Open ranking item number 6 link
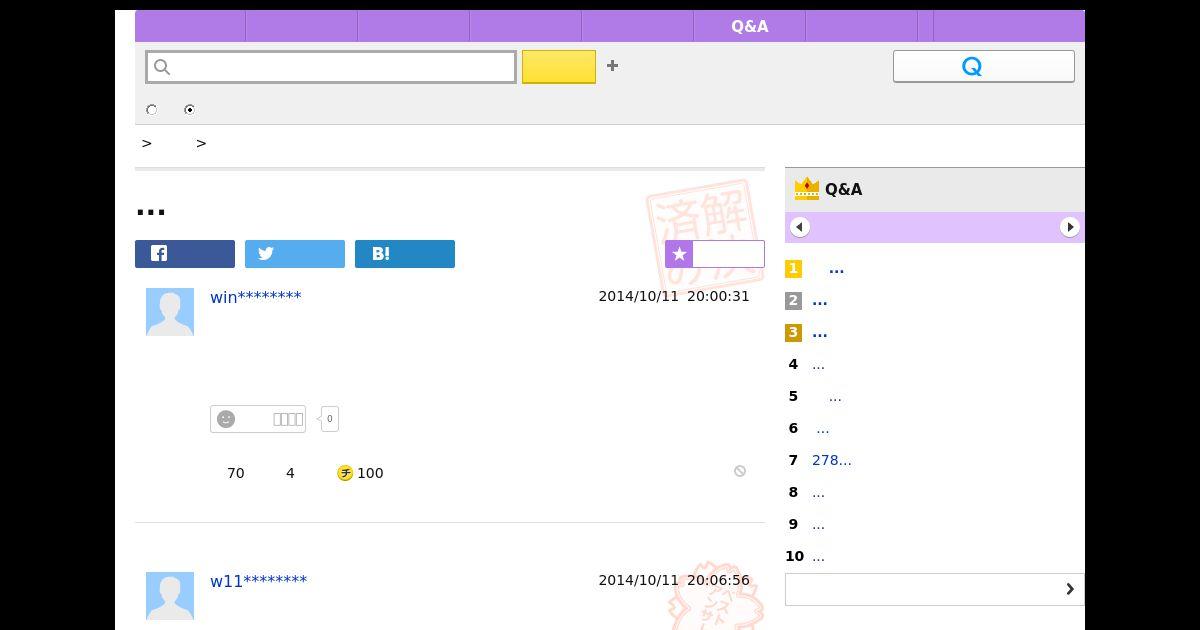 click(823, 429)
